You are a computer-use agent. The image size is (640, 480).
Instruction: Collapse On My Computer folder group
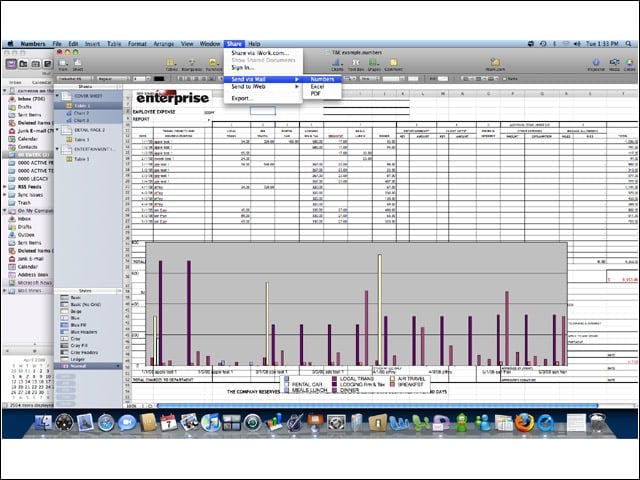pyautogui.click(x=5, y=211)
